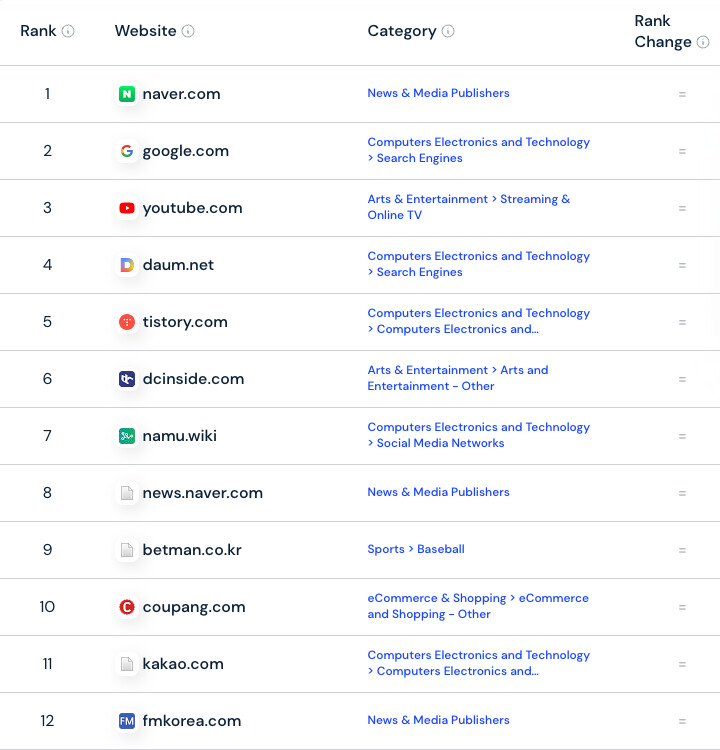
Task: Click the green namu.wiki favicon
Action: click(x=127, y=436)
